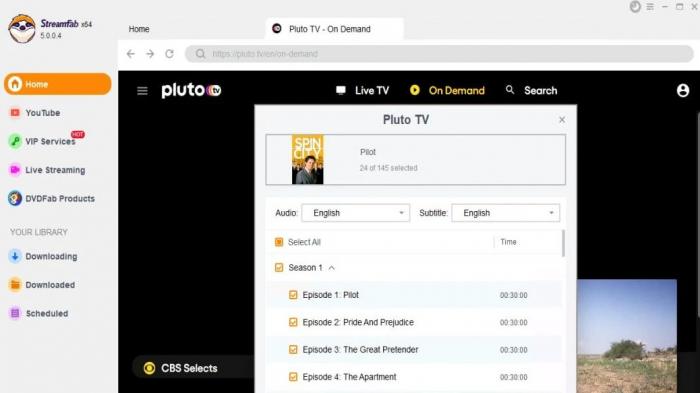Image resolution: width=700 pixels, height=393 pixels.
Task: Click the Time column header
Action: point(508,242)
